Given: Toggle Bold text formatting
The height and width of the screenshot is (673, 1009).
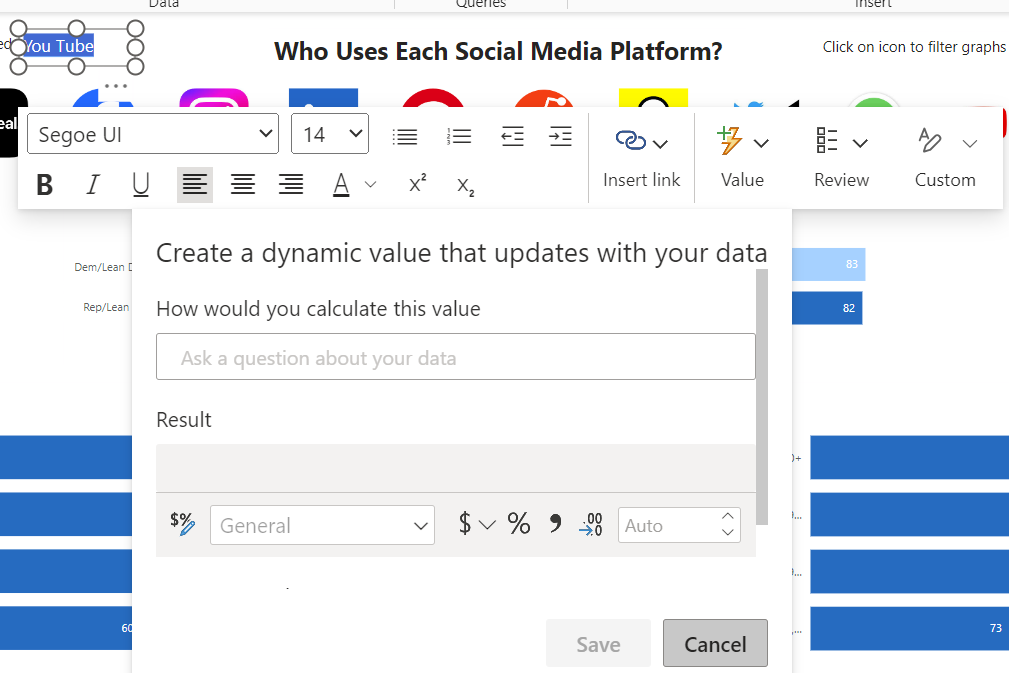Looking at the screenshot, I should (44, 185).
